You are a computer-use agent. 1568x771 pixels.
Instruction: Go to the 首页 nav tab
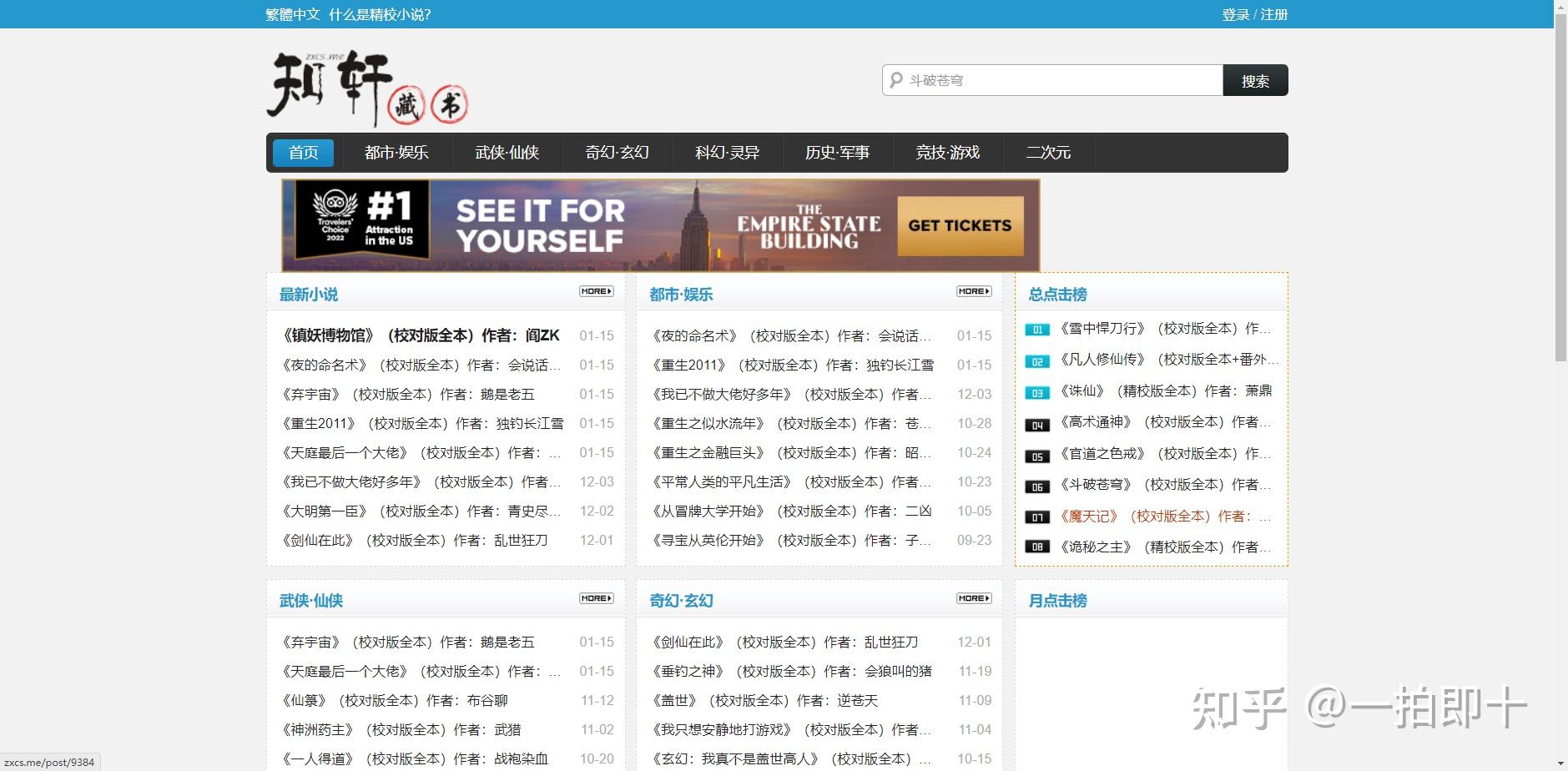303,153
